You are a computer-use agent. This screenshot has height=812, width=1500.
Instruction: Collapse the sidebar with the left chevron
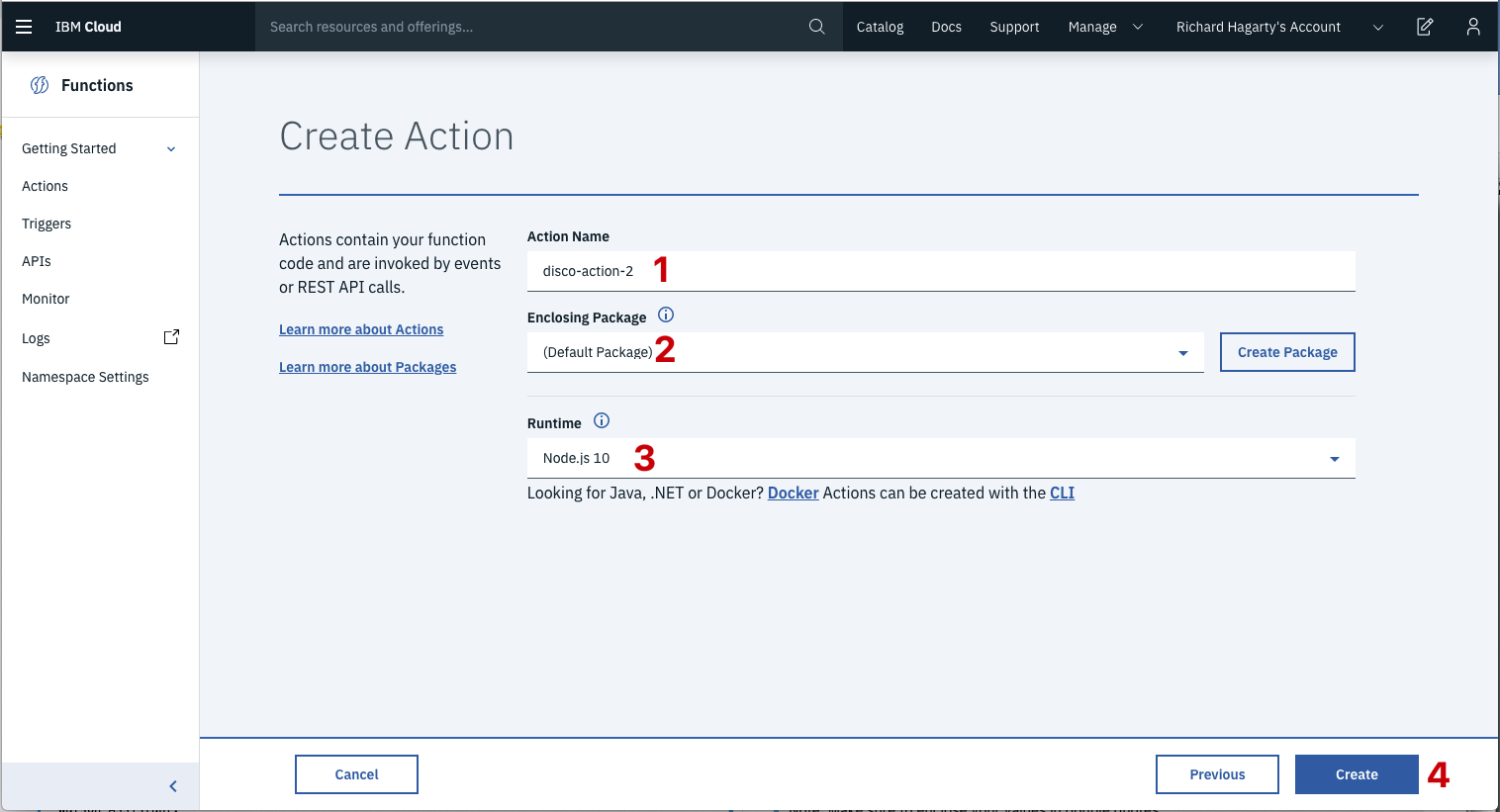click(173, 786)
